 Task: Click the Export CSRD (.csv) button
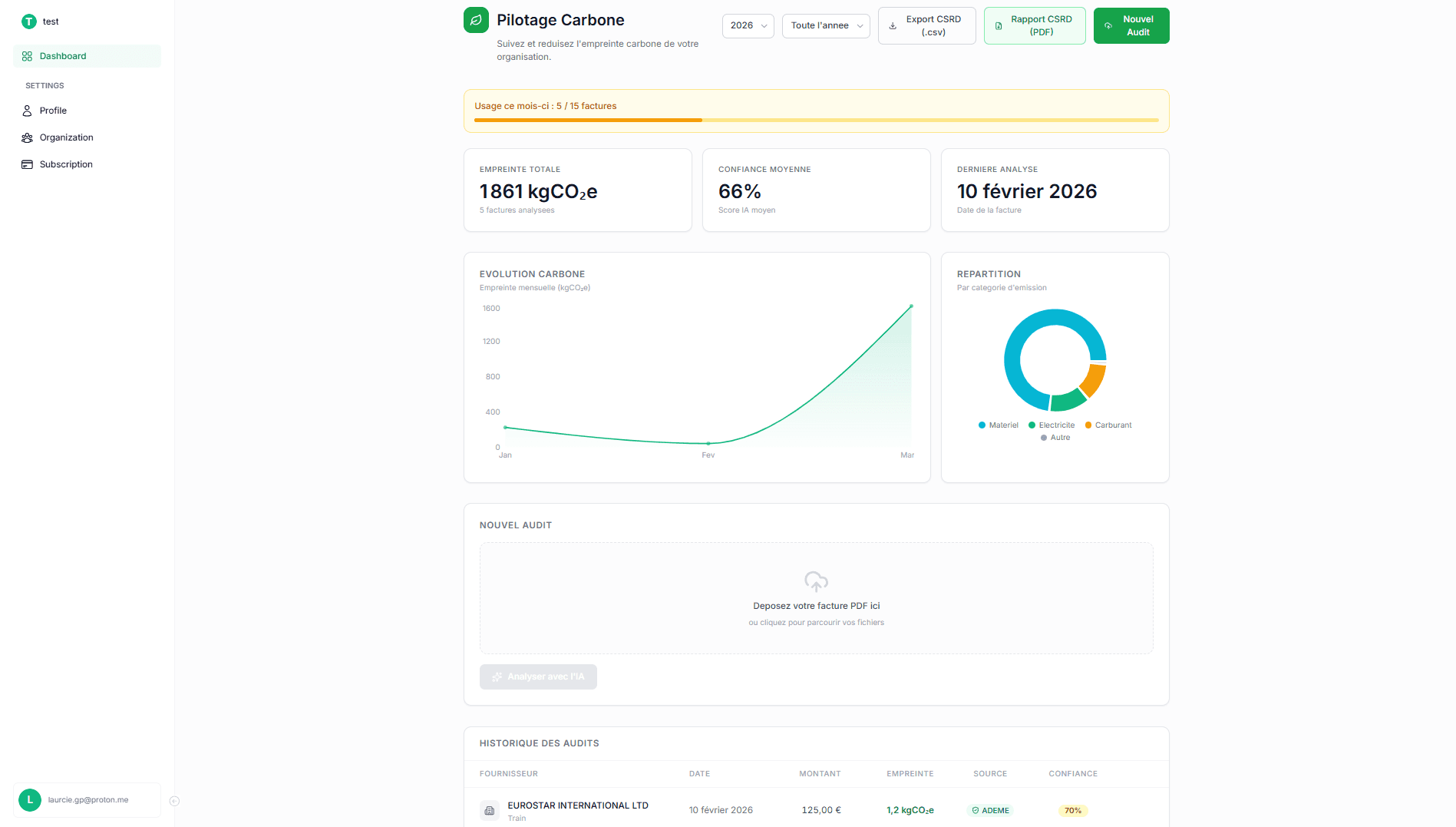pos(926,26)
